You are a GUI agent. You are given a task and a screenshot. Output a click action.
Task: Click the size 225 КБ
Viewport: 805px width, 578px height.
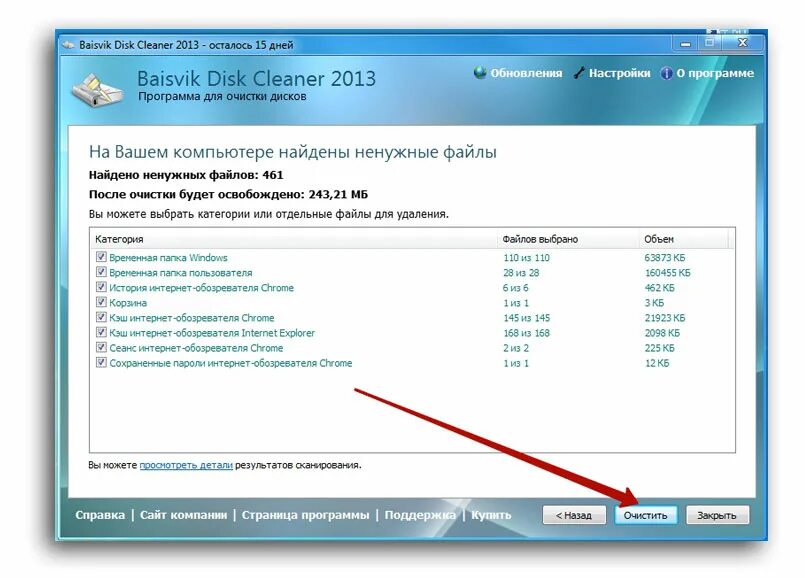pyautogui.click(x=660, y=348)
